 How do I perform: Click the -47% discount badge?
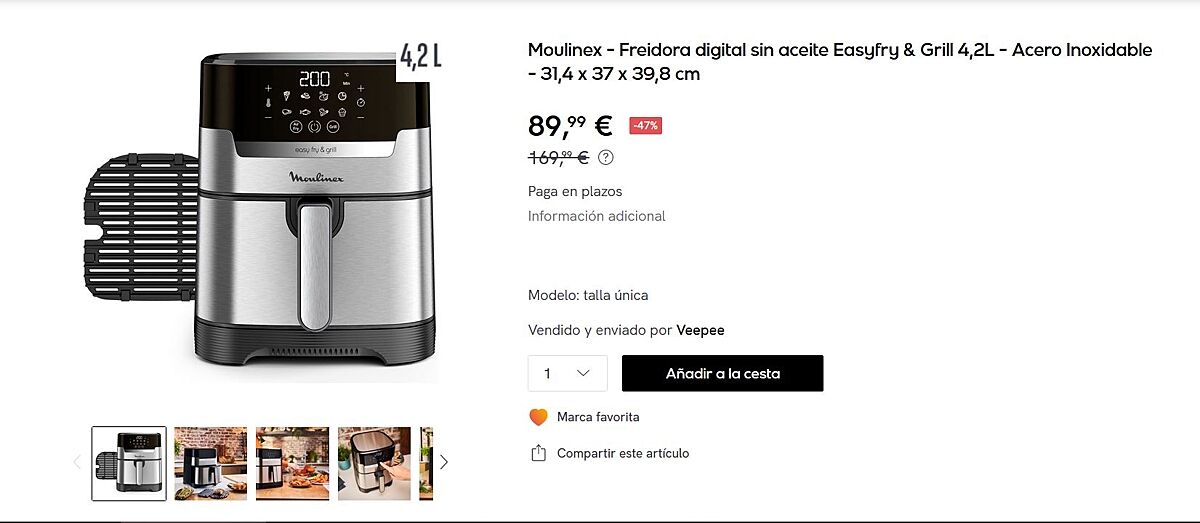(x=645, y=126)
